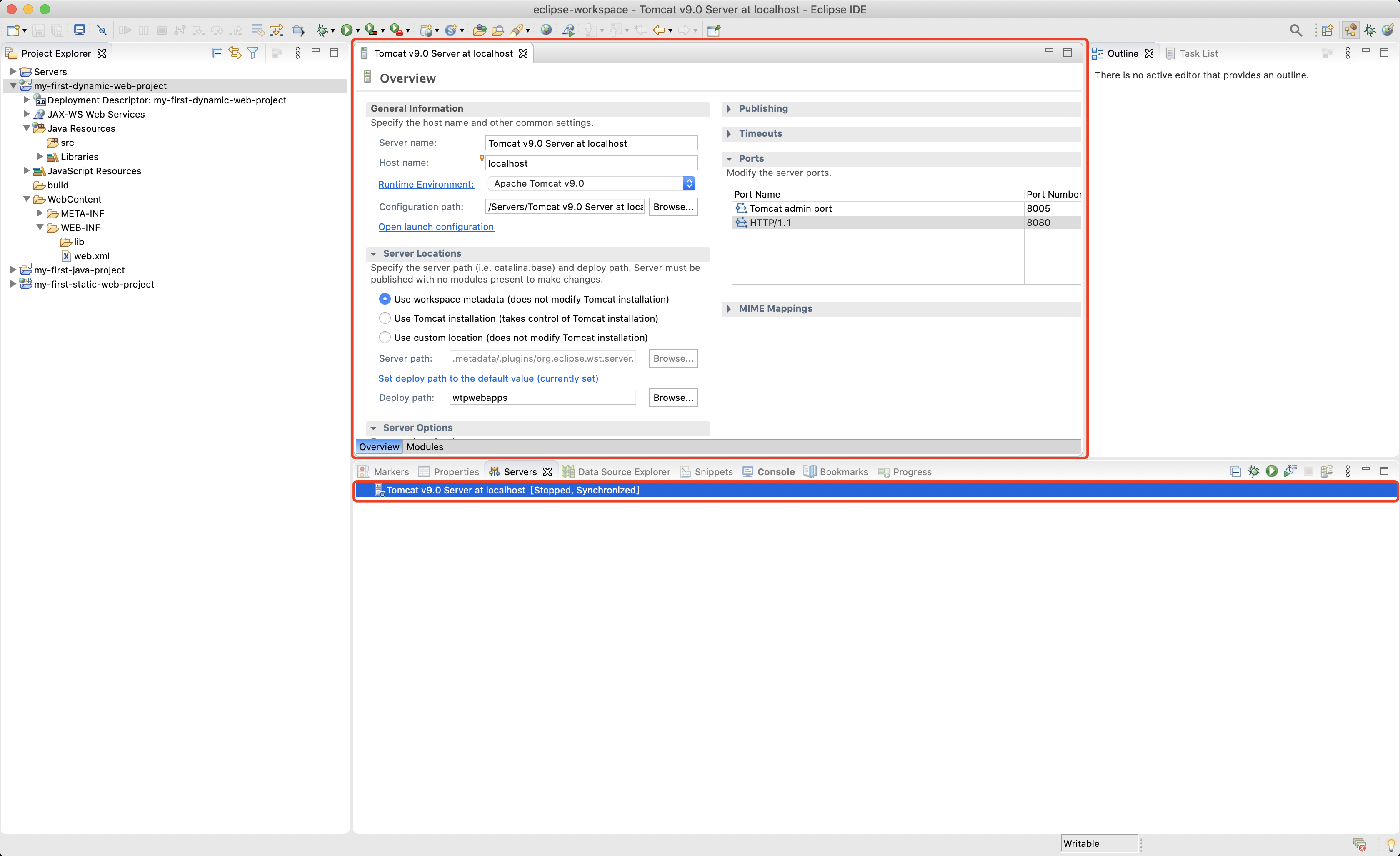Click the New Servlet icon in toolbar

pyautogui.click(x=451, y=30)
